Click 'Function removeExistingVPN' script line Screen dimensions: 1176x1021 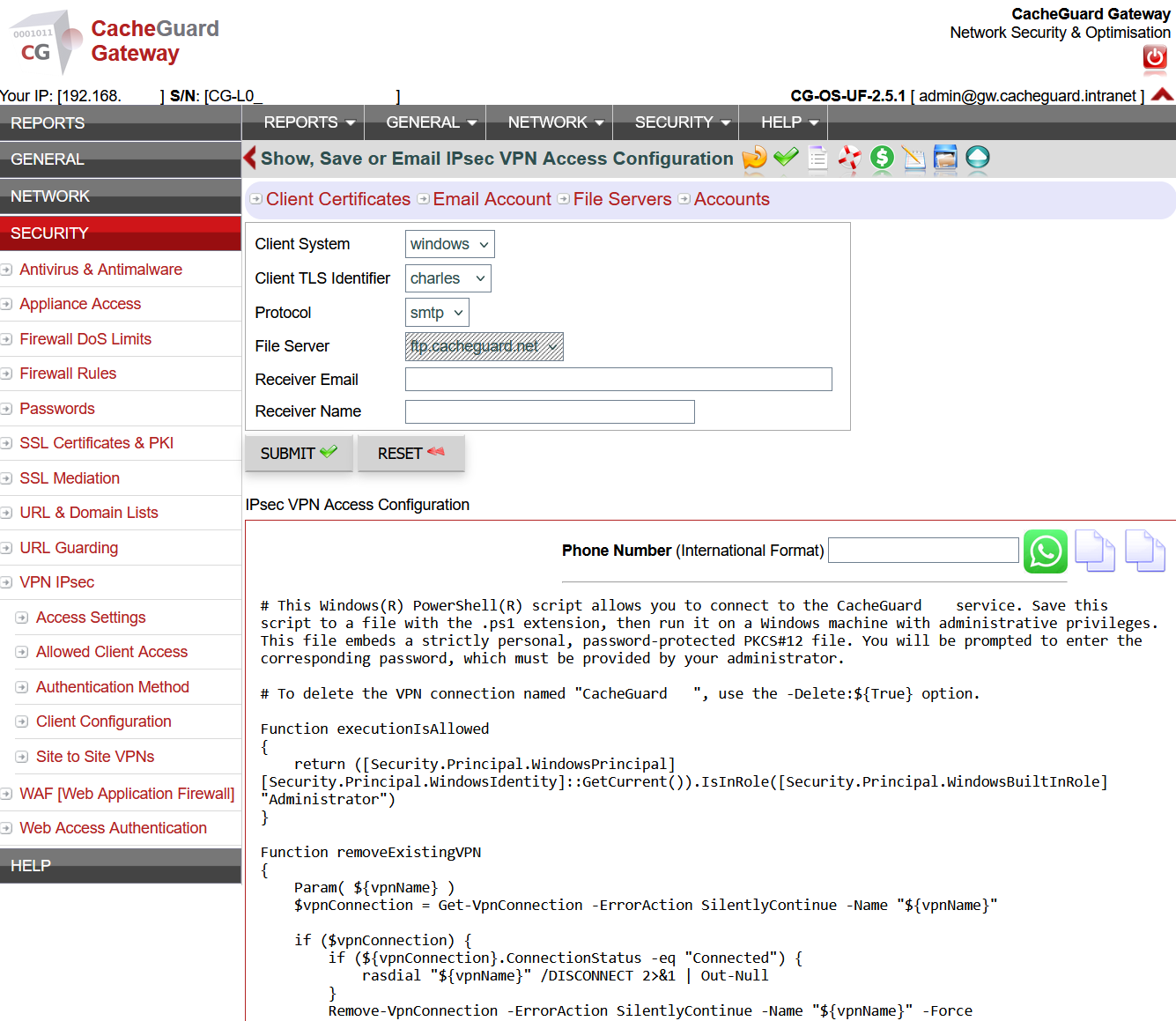[371, 852]
